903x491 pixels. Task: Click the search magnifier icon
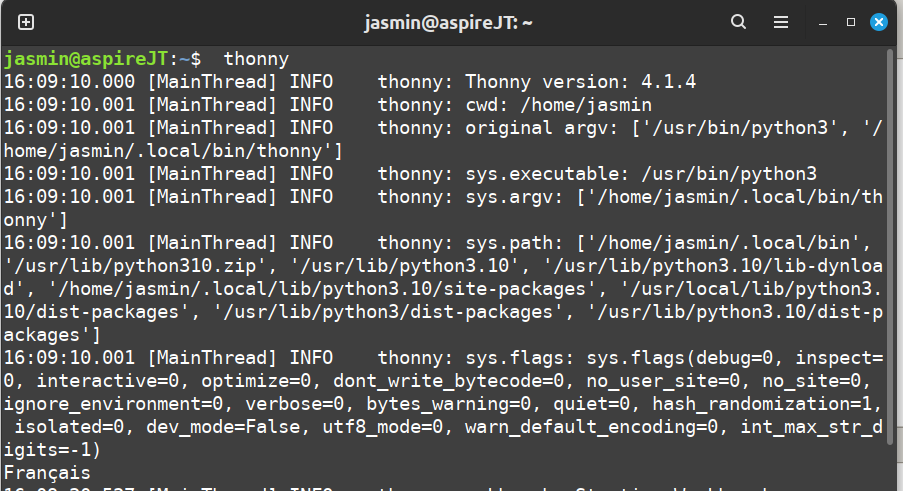pos(738,22)
